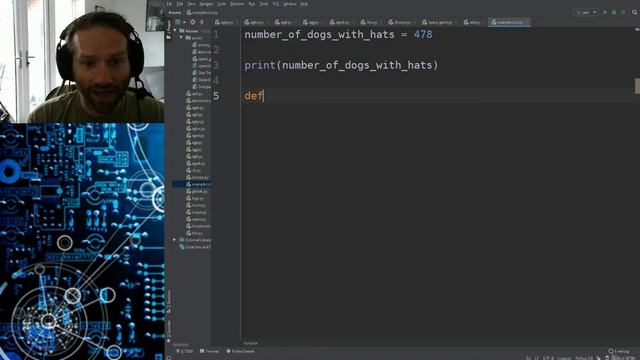Open the Structure vertical tool window tab
The image size is (640, 360).
pyautogui.click(x=169, y=301)
